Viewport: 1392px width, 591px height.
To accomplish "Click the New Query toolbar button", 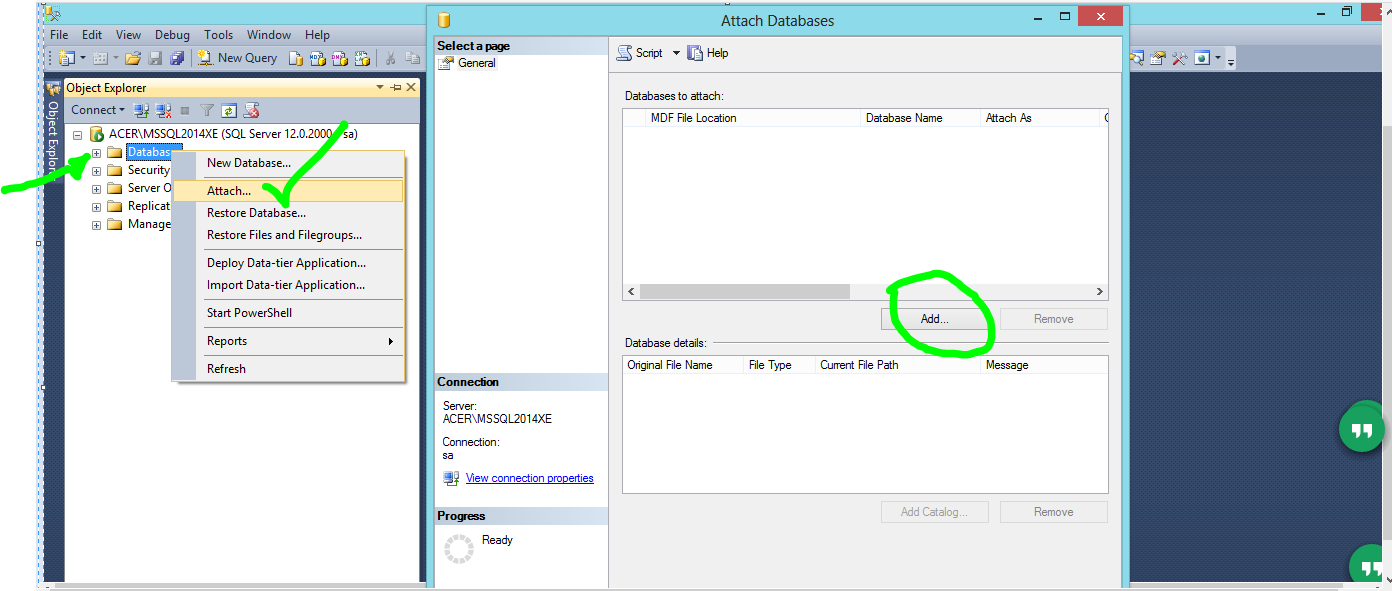I will (237, 58).
